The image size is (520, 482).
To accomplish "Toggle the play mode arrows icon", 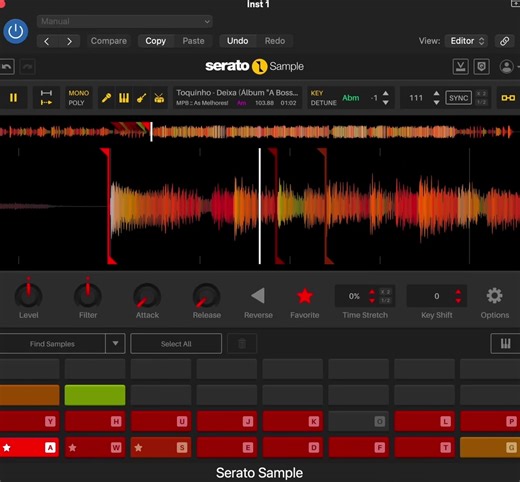I will (46, 98).
